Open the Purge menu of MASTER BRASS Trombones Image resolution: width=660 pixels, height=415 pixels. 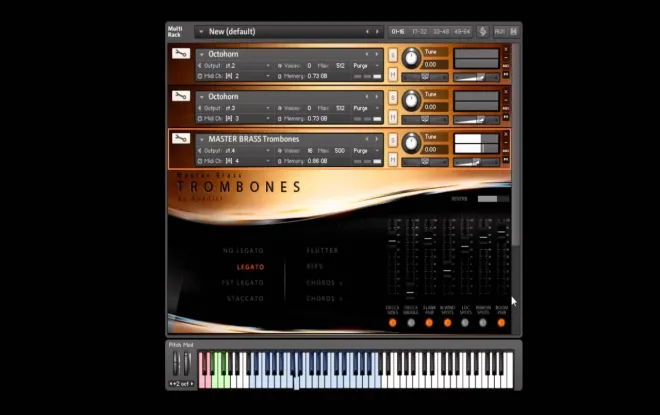tap(366, 151)
